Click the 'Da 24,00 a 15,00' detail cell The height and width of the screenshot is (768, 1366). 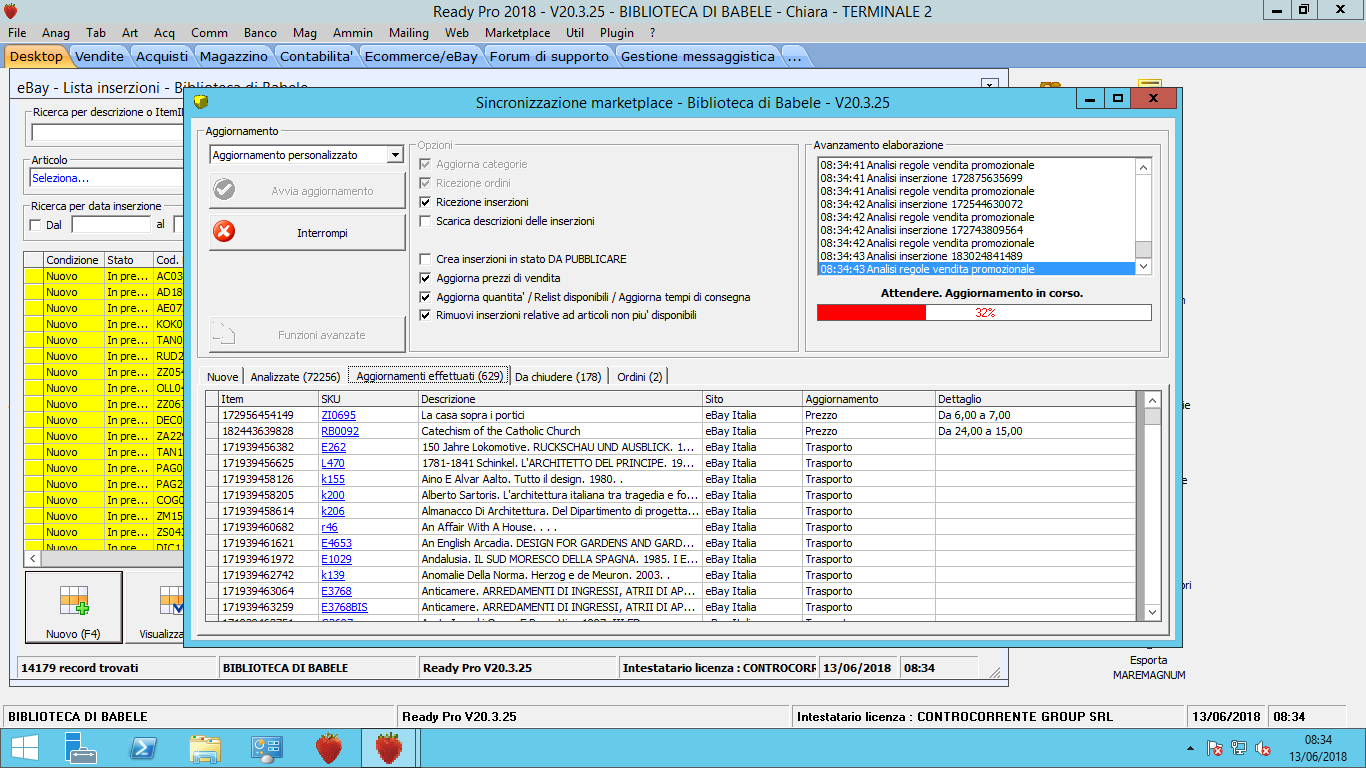click(x=1035, y=431)
